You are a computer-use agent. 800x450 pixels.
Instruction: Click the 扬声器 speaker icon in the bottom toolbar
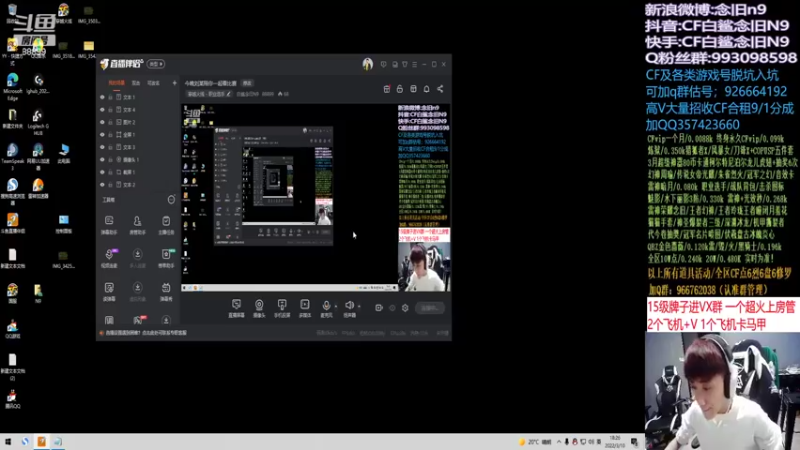(349, 305)
